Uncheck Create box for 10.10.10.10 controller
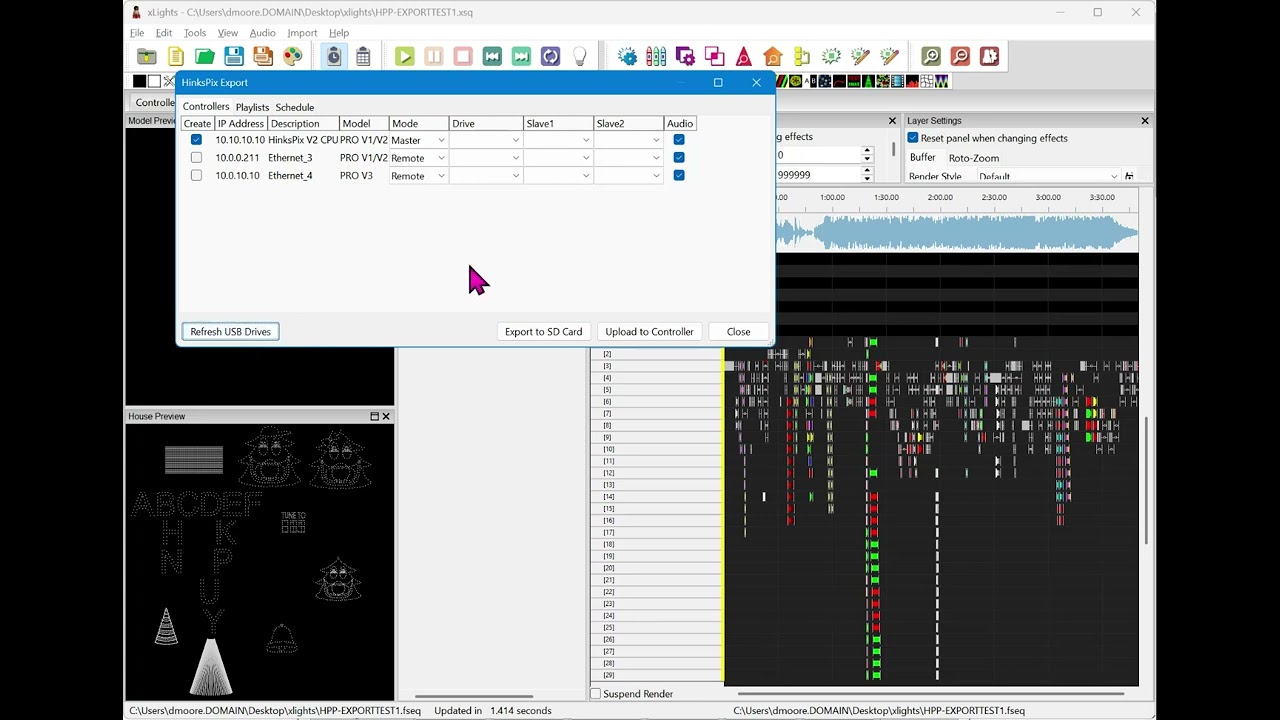The image size is (1280, 720). 196,140
